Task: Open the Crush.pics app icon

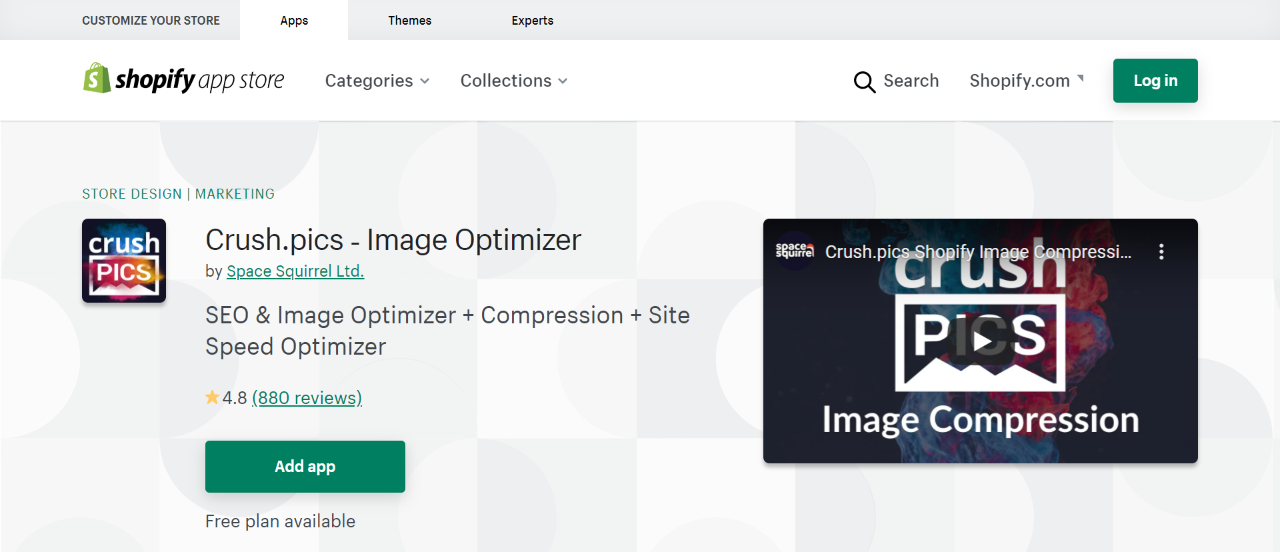Action: (x=124, y=261)
